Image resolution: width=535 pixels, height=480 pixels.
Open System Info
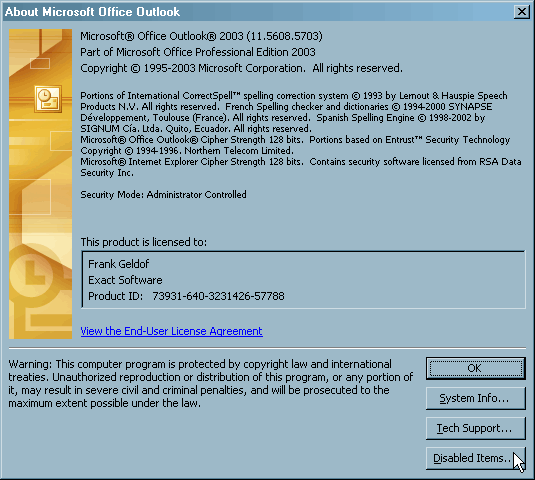coord(475,398)
